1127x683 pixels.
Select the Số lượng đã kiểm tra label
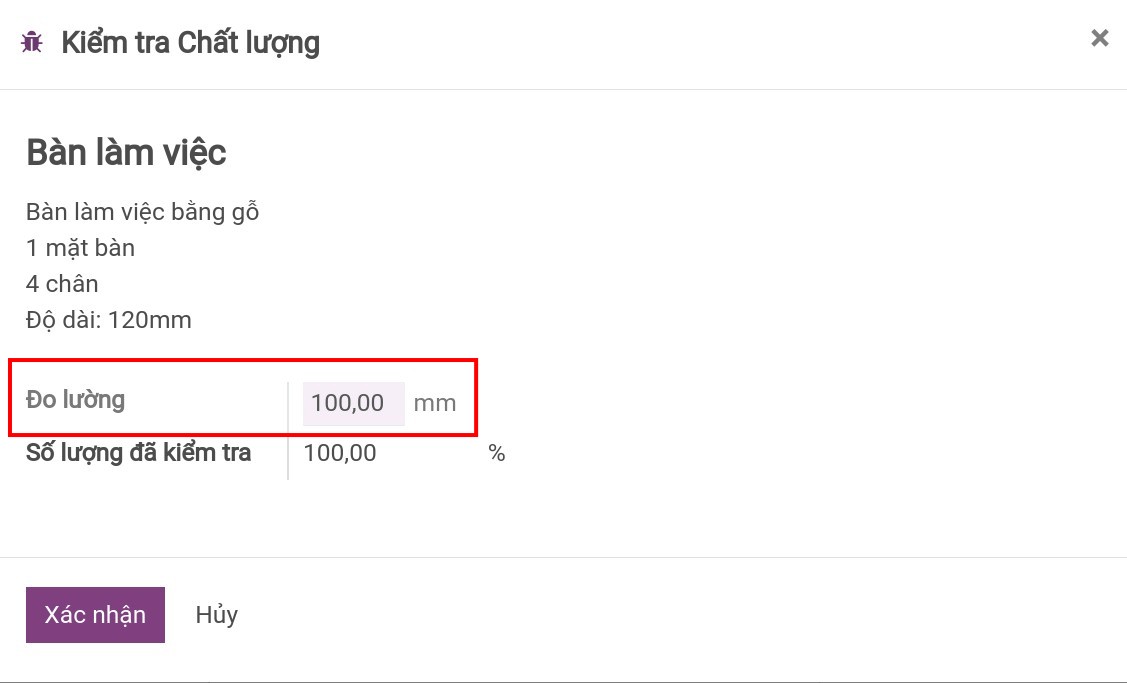pos(138,453)
